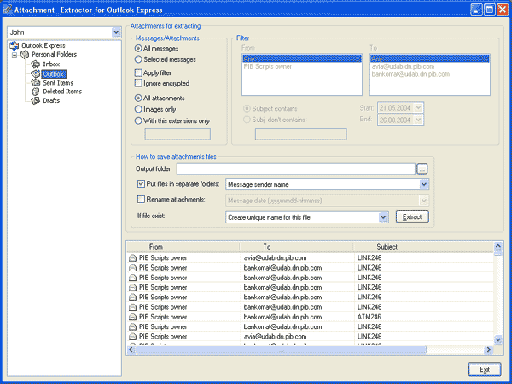Image resolution: width=512 pixels, height=384 pixels.
Task: Select the All attachments radio option
Action: [x=138, y=98]
